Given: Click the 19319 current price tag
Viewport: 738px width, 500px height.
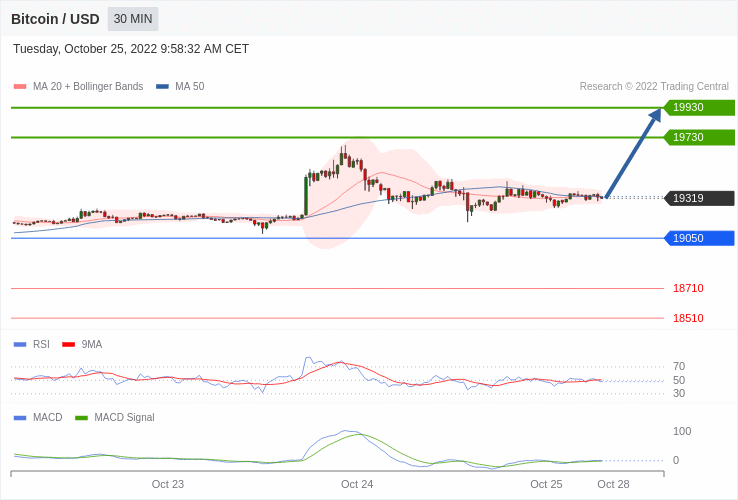Looking at the screenshot, I should (x=699, y=198).
